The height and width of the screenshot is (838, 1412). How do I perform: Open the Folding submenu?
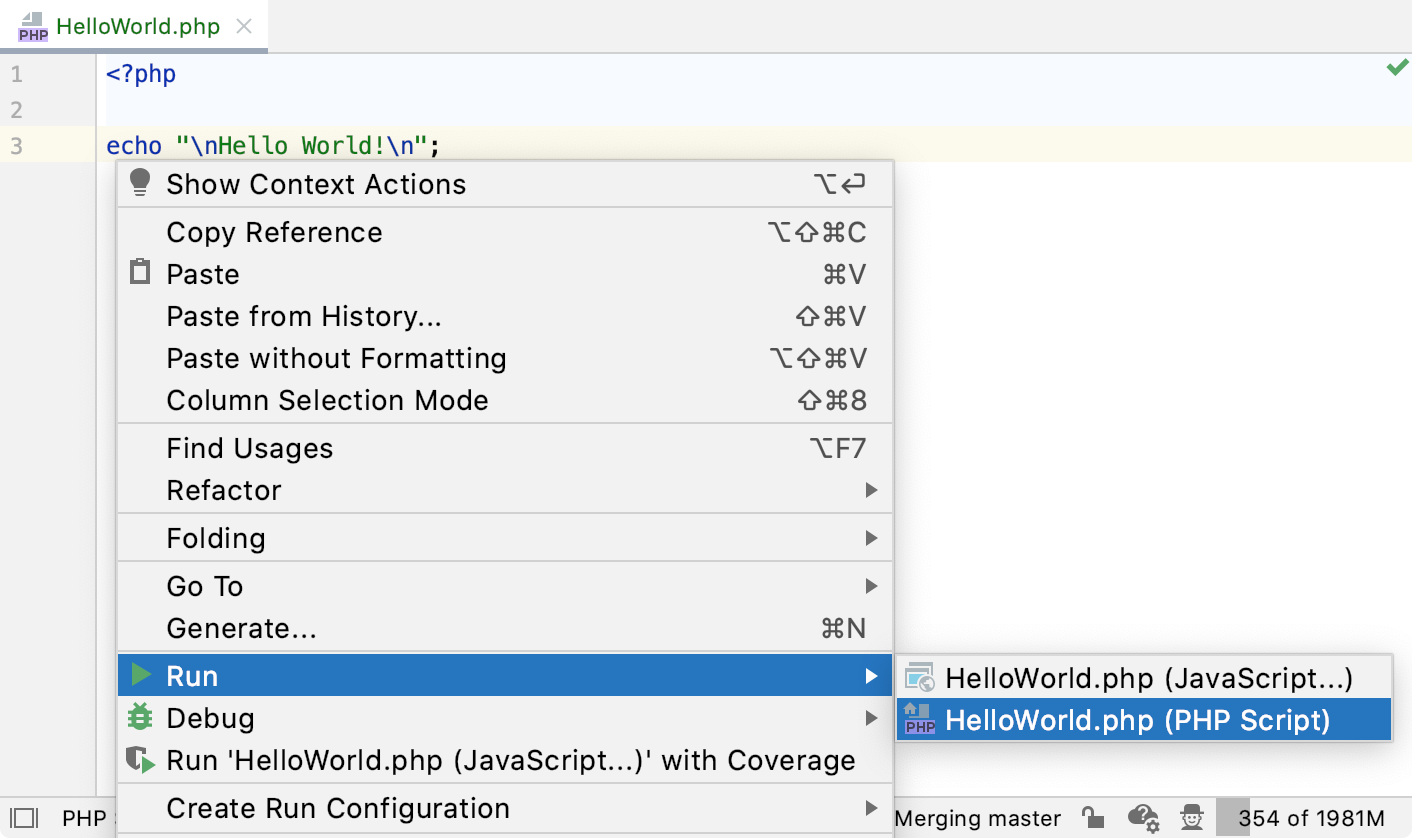click(x=505, y=538)
